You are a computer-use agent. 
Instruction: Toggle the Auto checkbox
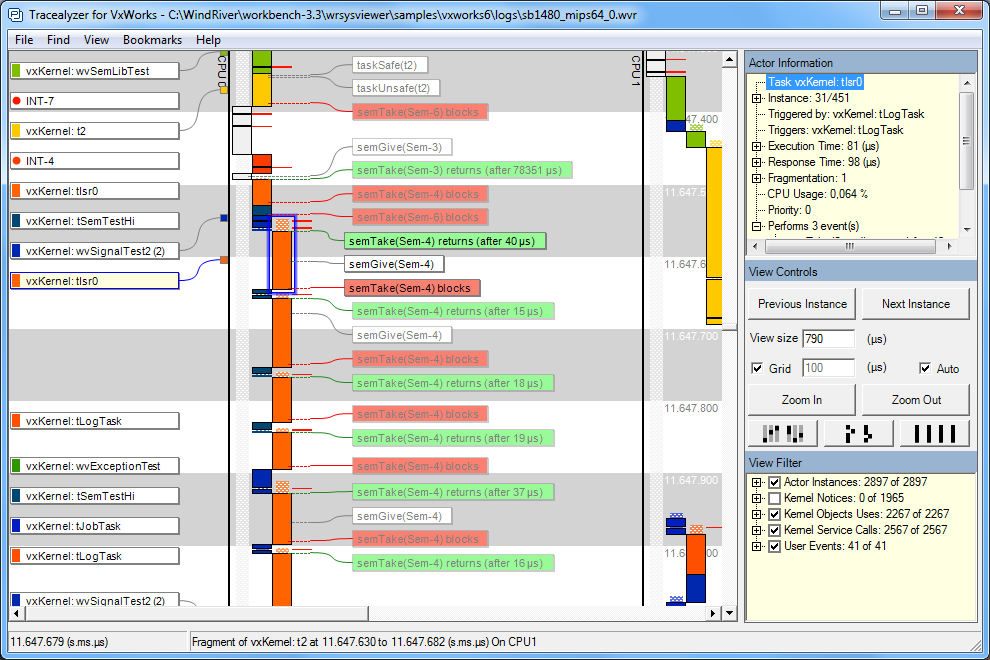click(925, 369)
